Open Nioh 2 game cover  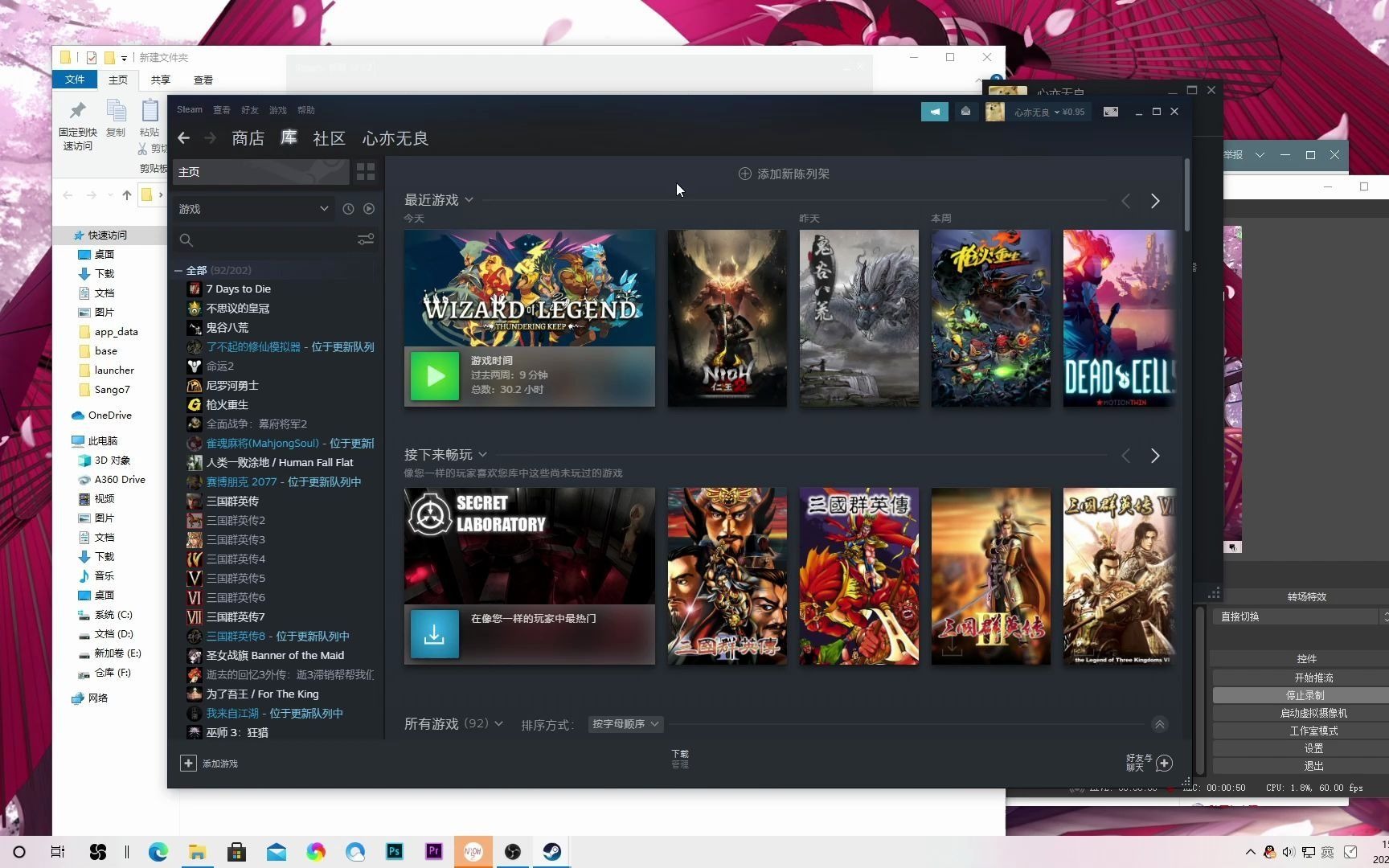727,318
